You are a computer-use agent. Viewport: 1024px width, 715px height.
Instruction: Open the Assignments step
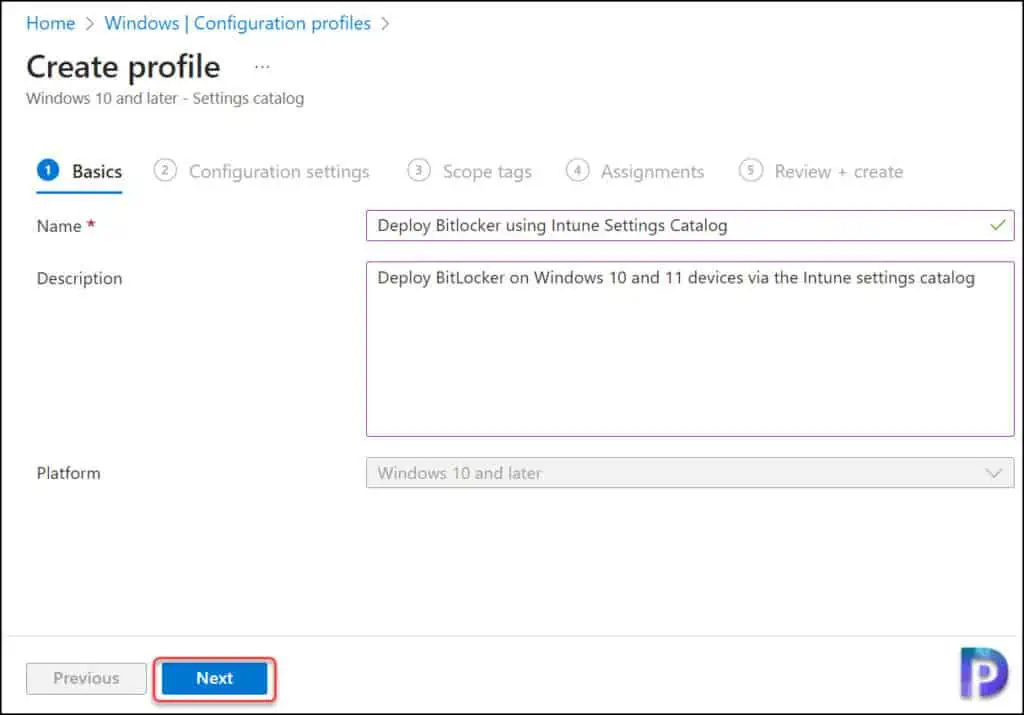click(x=635, y=171)
